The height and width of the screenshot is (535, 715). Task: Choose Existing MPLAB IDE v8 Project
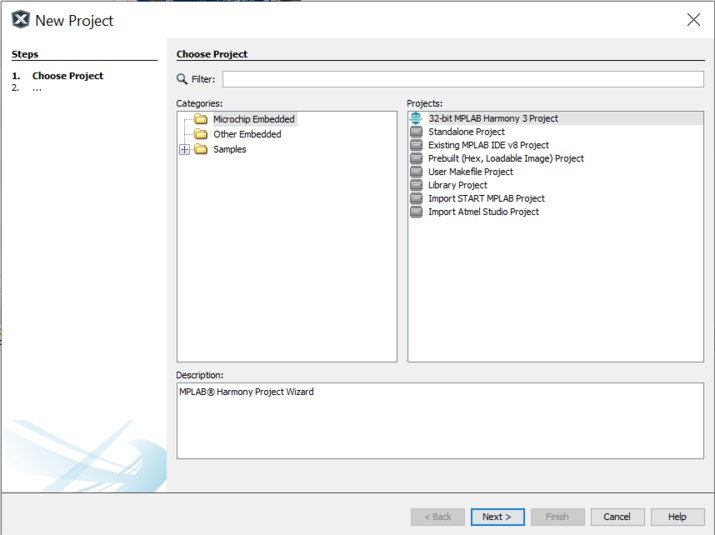pos(488,145)
